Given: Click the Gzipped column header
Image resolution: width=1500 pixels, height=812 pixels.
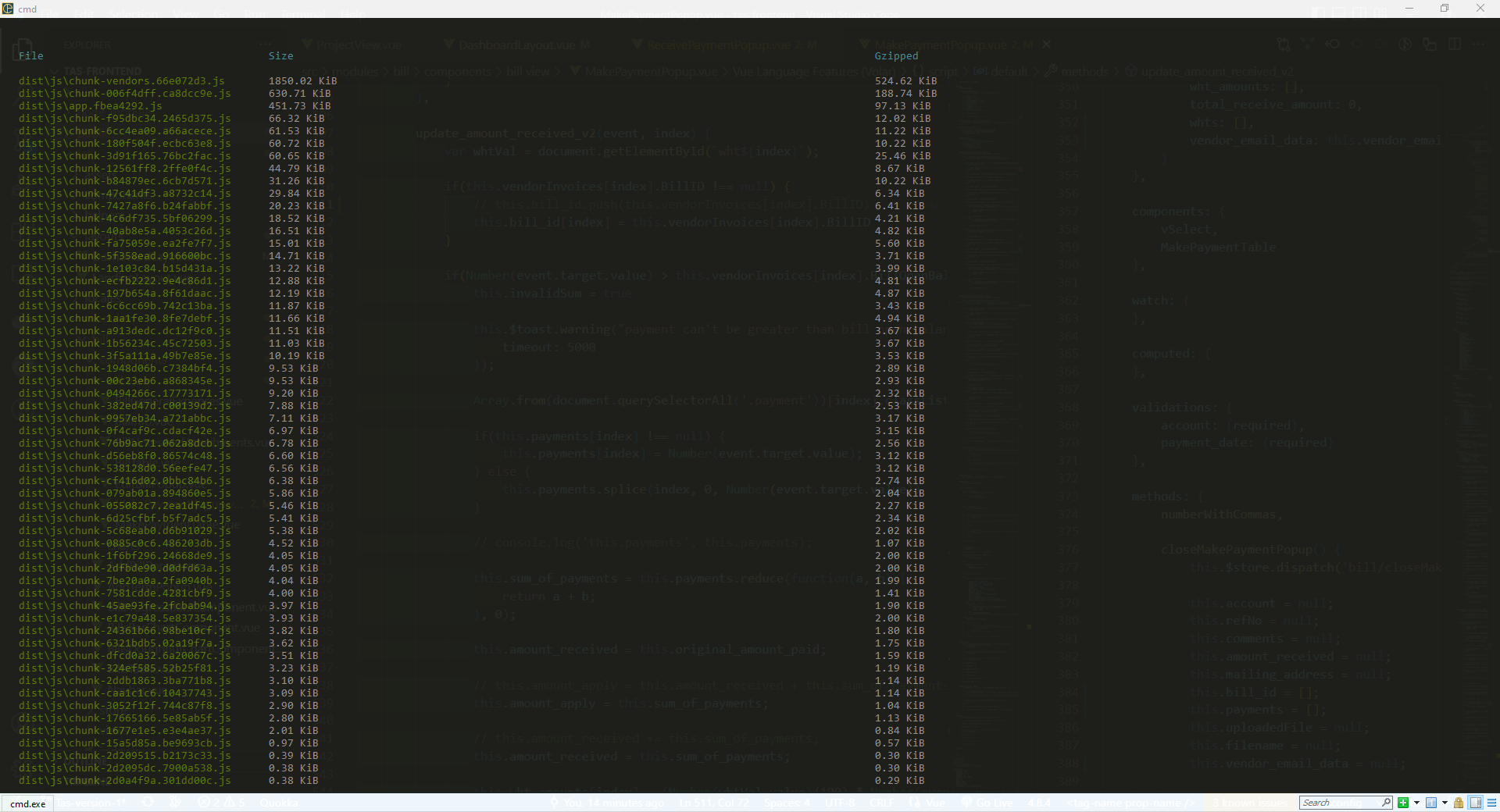Looking at the screenshot, I should click(897, 56).
